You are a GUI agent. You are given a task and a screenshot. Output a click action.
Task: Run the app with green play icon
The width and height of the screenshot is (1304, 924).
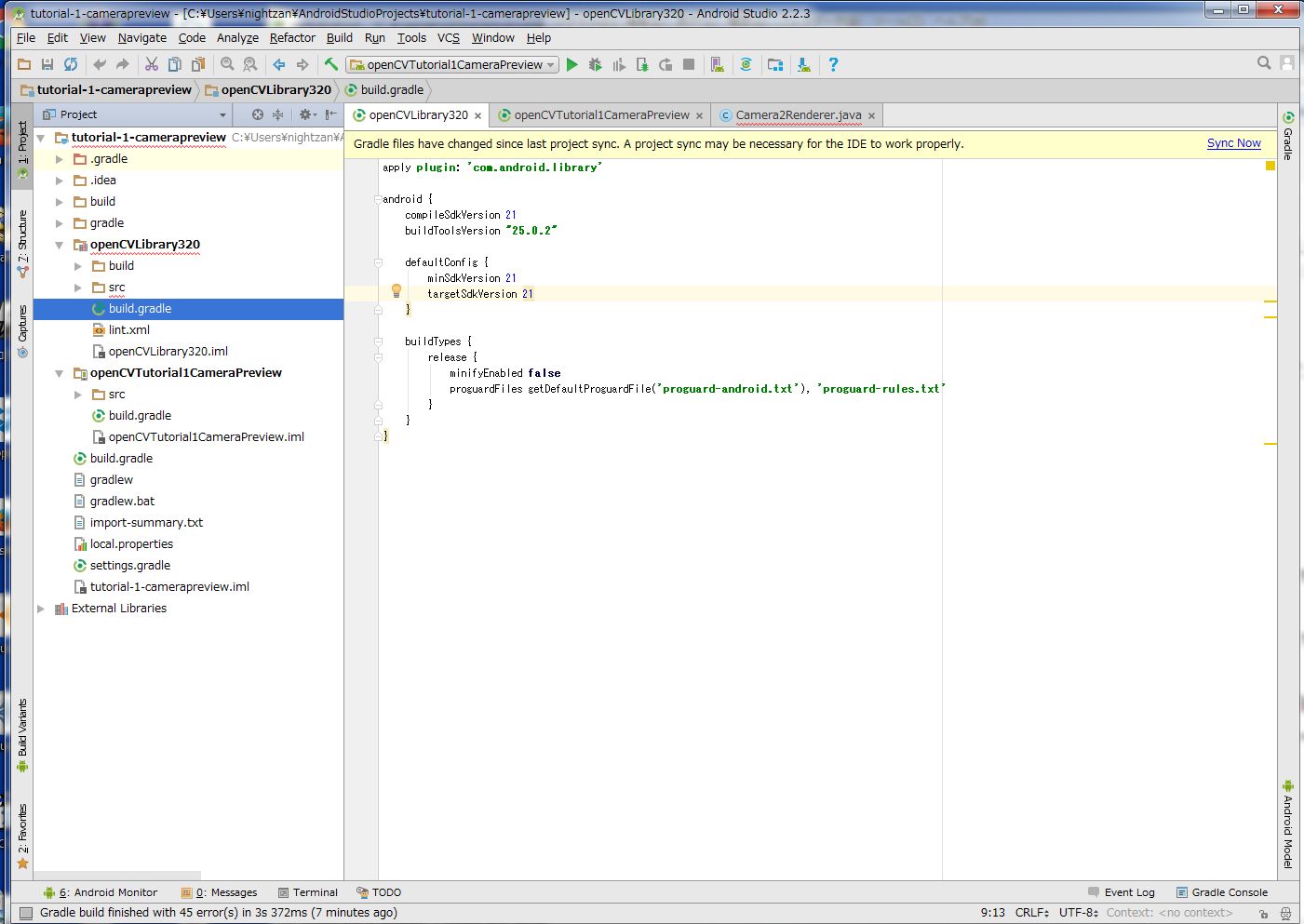click(x=572, y=64)
